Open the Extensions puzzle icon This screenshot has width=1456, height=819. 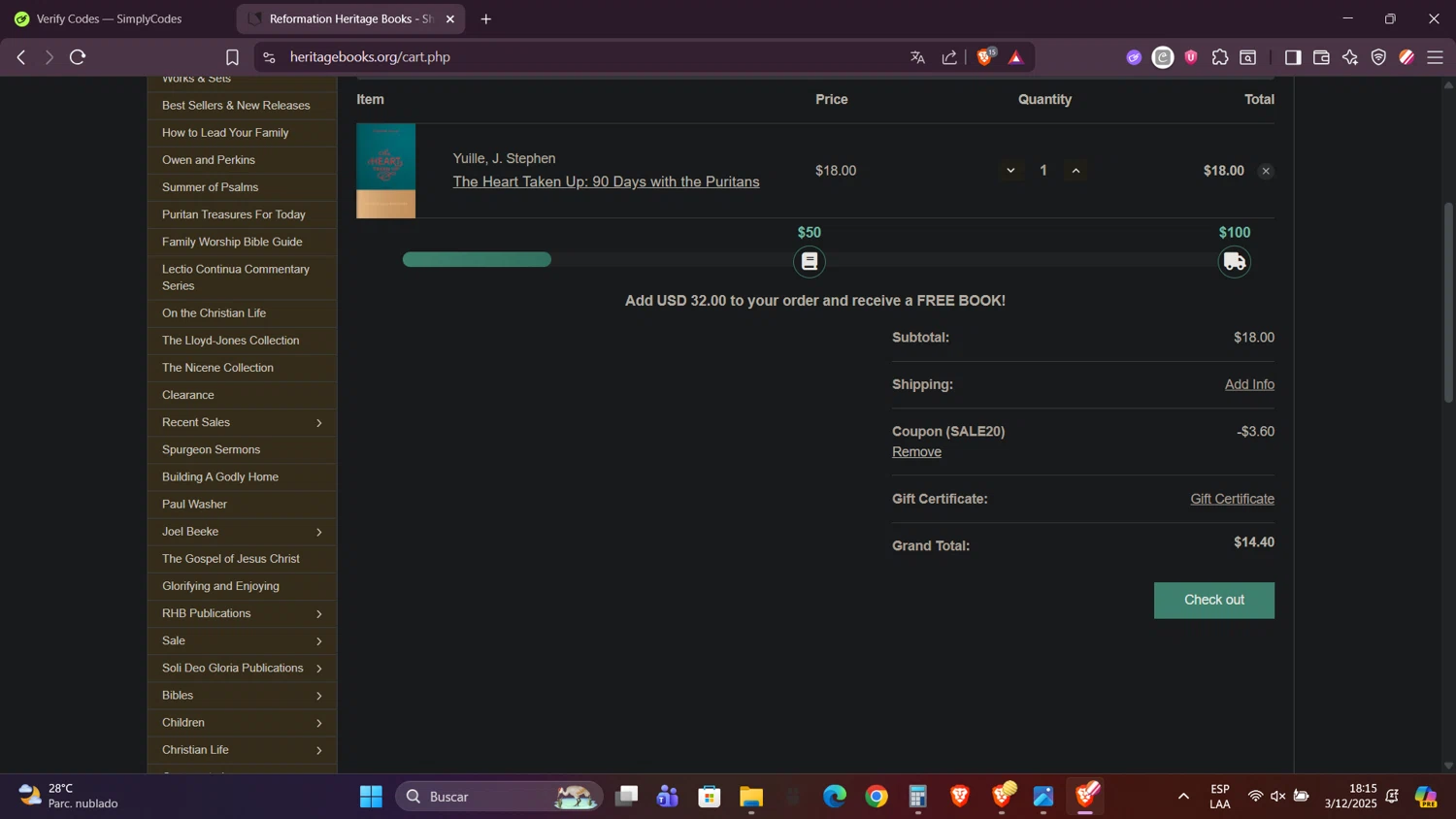pyautogui.click(x=1220, y=57)
